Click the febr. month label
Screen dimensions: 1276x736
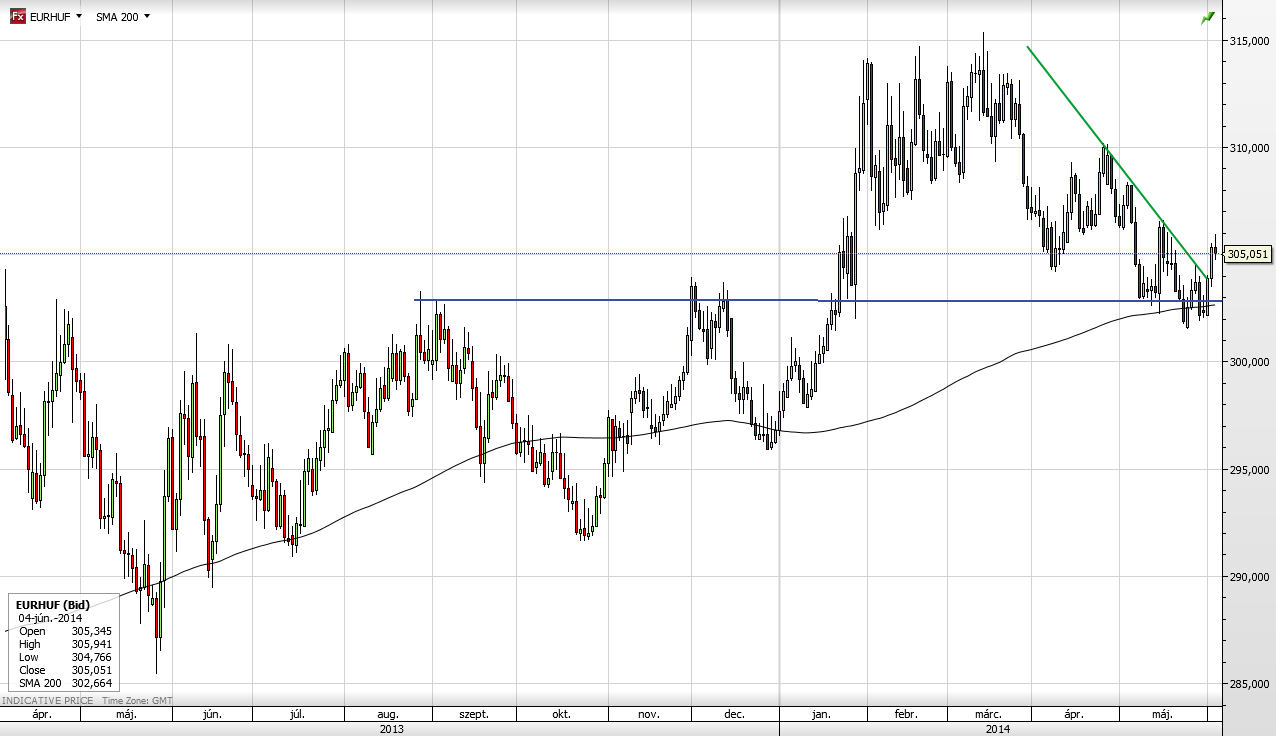(x=906, y=715)
